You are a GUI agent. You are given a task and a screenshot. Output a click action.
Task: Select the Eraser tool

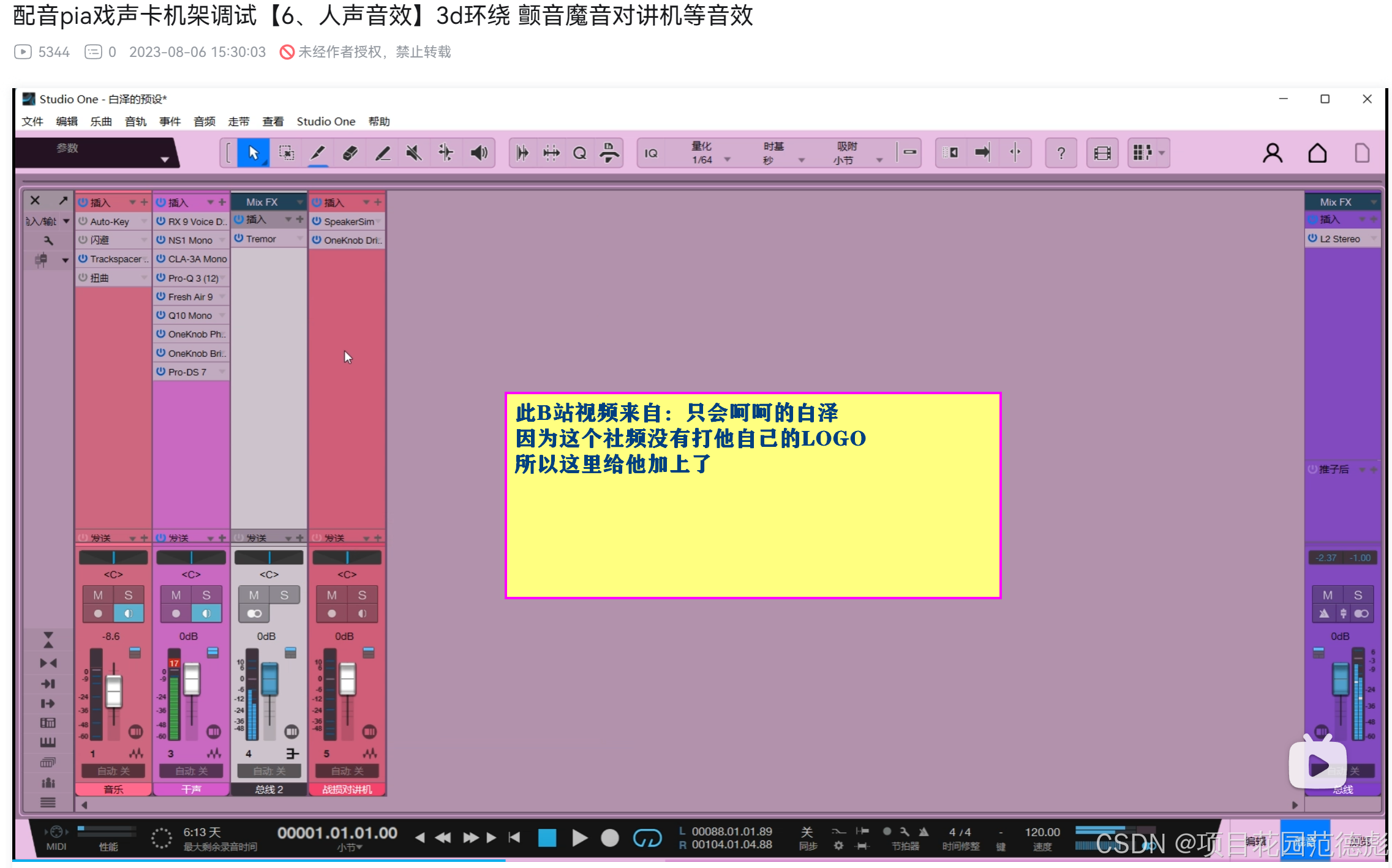(x=350, y=153)
